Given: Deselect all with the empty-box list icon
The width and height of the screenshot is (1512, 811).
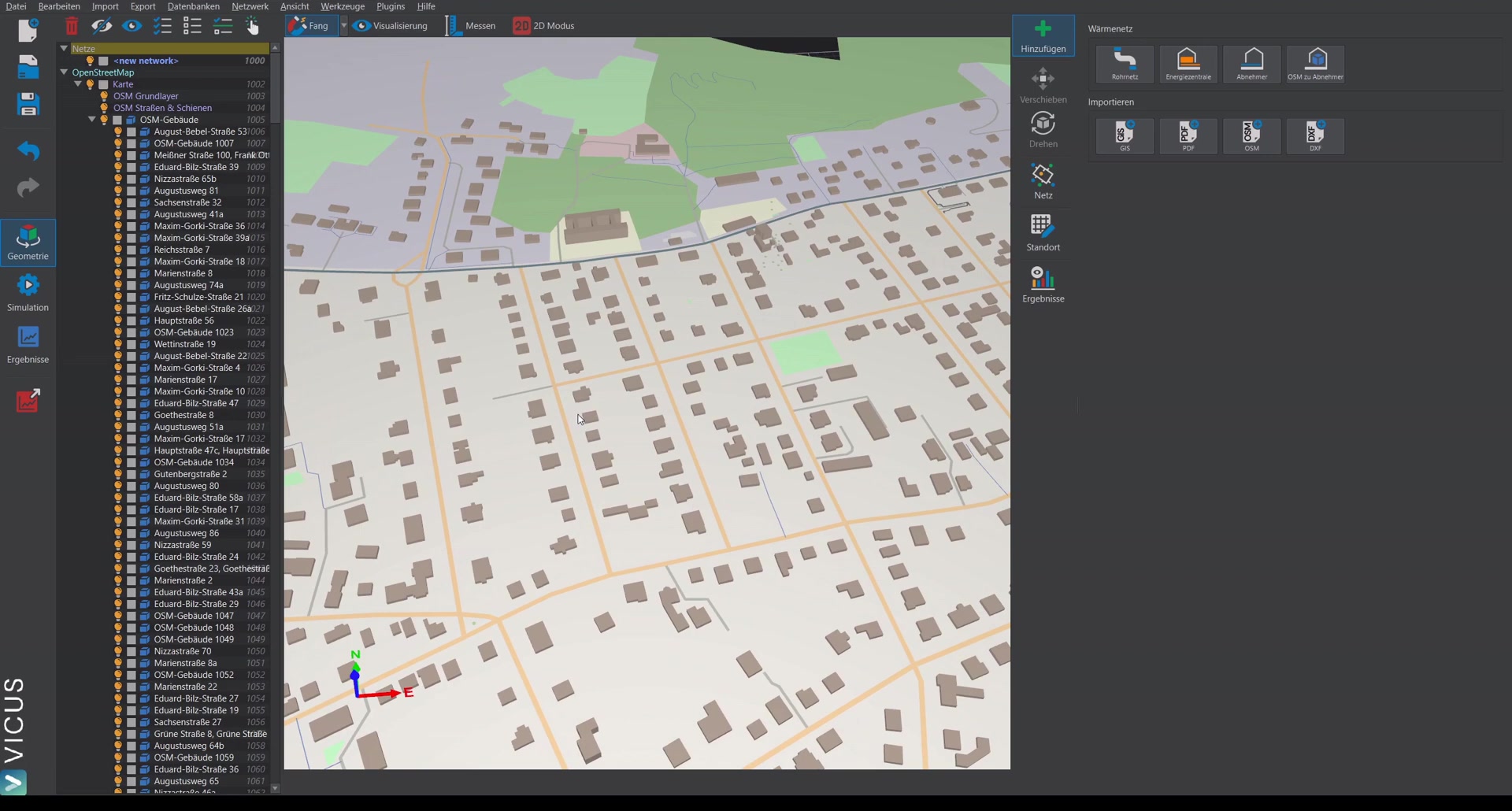Looking at the screenshot, I should click(192, 26).
